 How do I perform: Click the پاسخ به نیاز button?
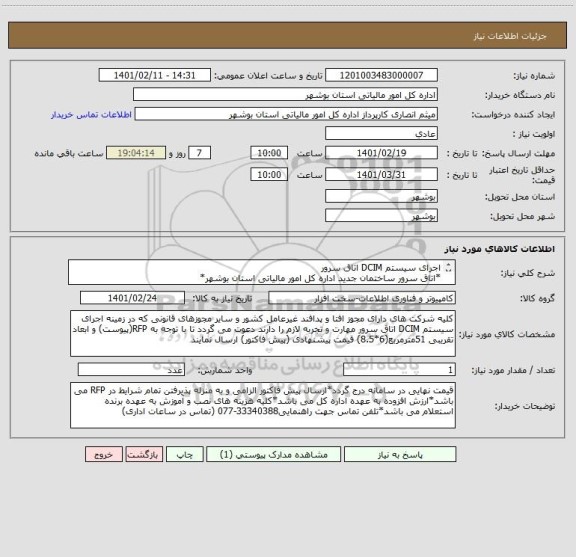400,454
